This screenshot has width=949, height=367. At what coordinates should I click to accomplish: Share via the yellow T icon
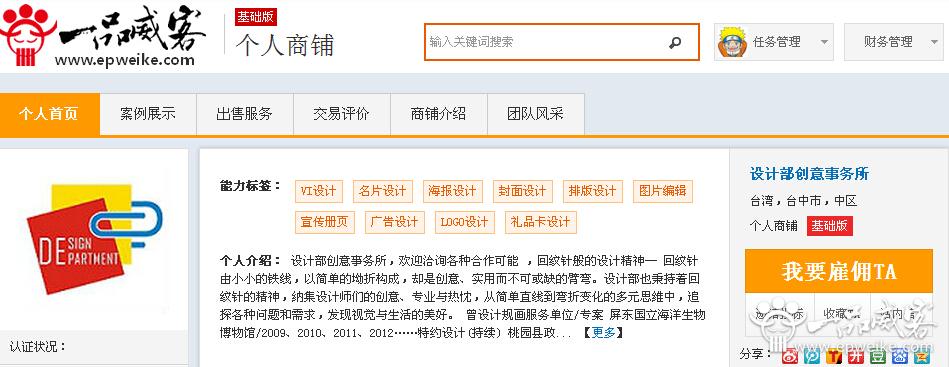point(835,355)
